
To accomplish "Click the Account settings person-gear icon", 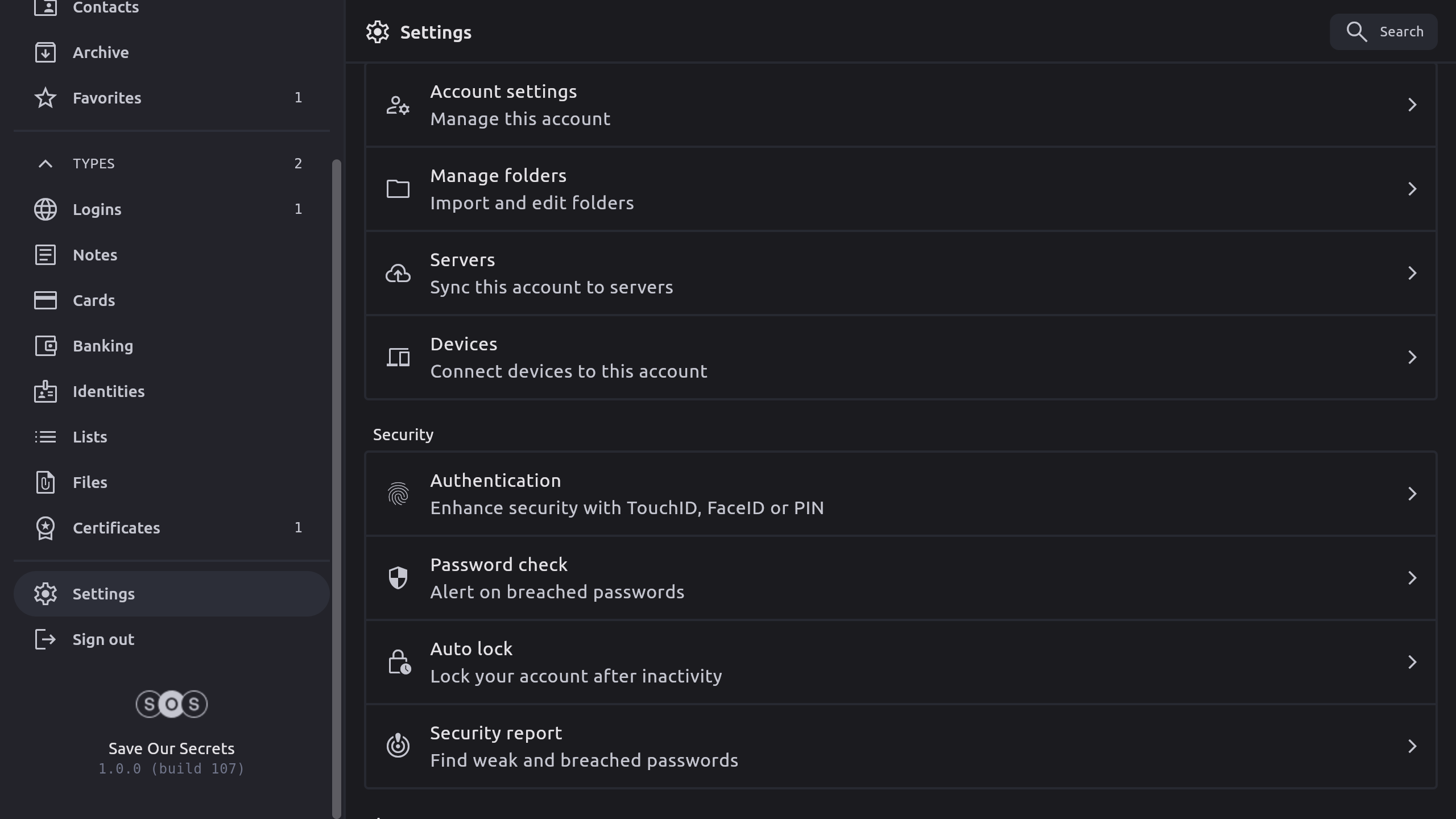I will tap(398, 105).
